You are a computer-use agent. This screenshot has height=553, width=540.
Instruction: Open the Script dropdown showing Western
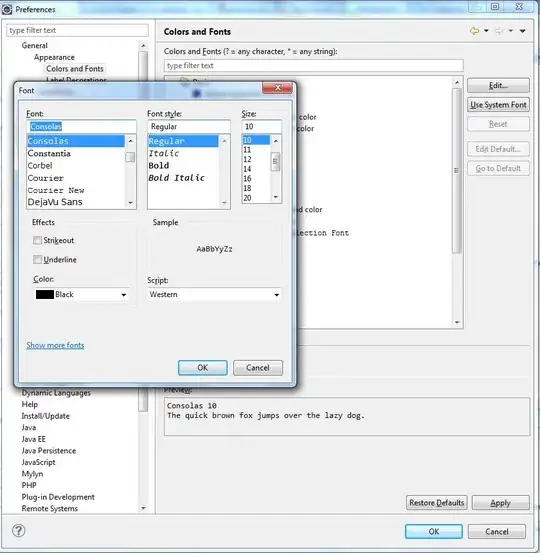pyautogui.click(x=214, y=294)
